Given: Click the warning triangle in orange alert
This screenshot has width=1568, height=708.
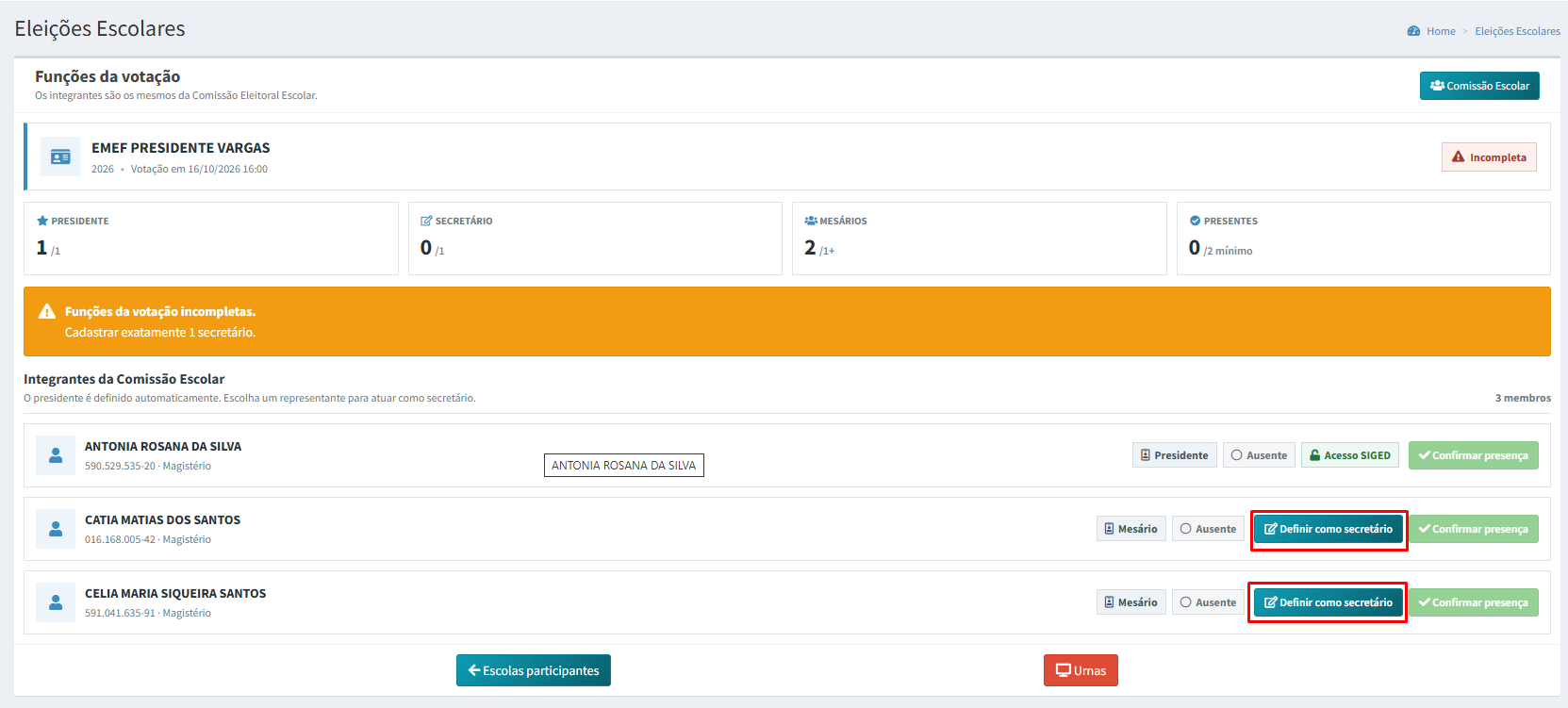Looking at the screenshot, I should (46, 311).
